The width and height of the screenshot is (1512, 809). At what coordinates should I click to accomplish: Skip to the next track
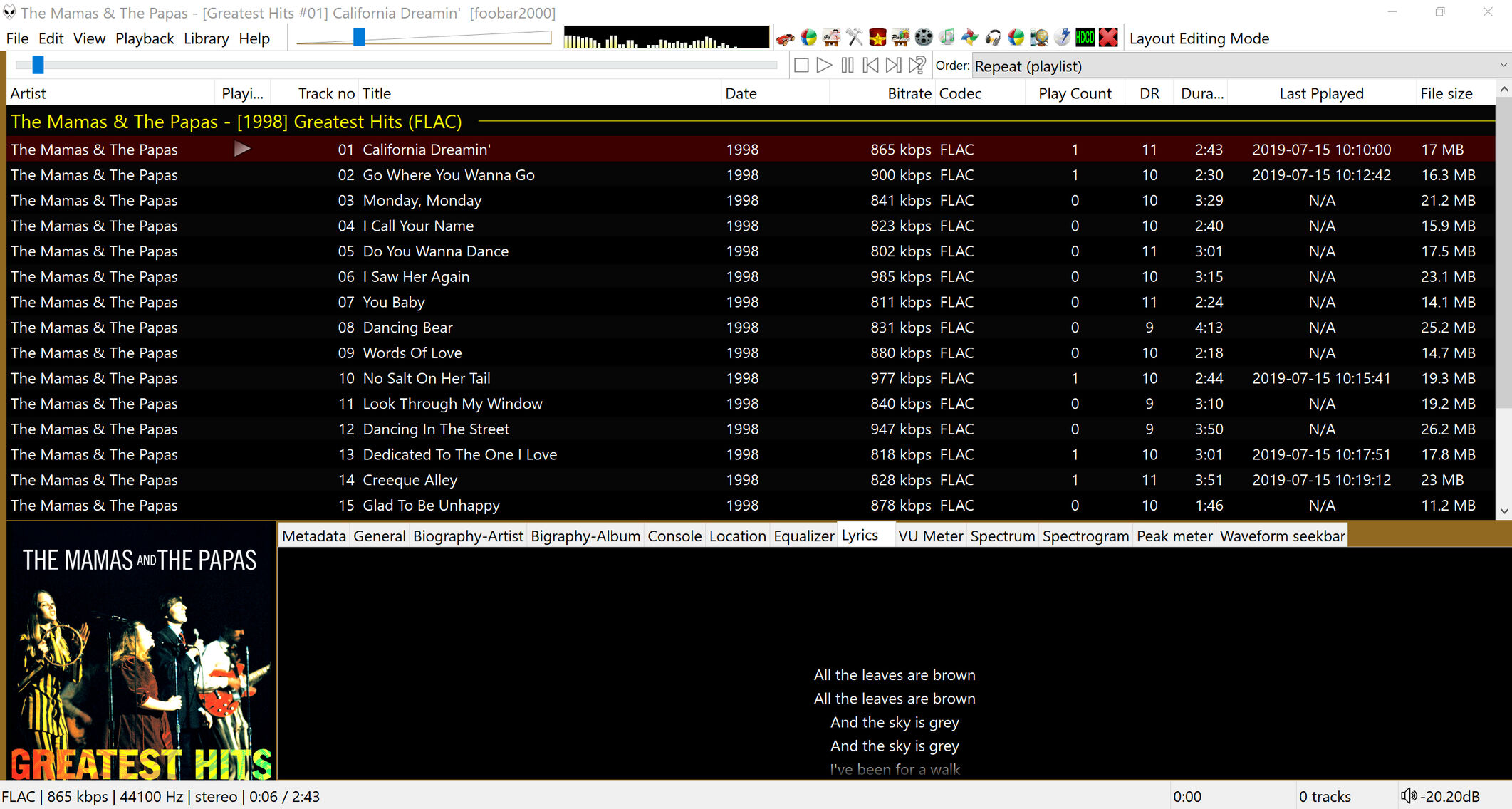point(893,66)
